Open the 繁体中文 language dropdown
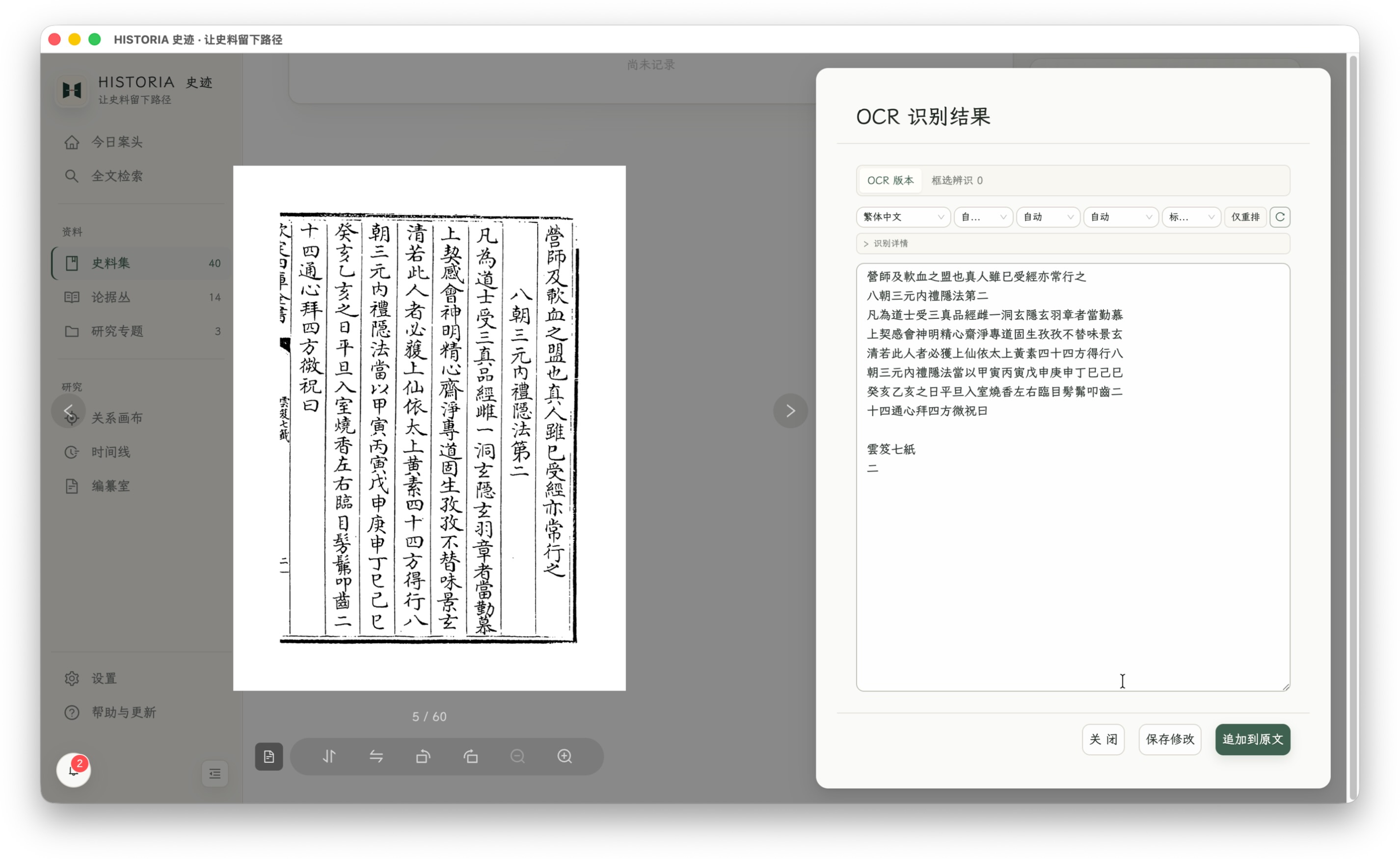Screen dimensions: 1400x859 [x=903, y=217]
